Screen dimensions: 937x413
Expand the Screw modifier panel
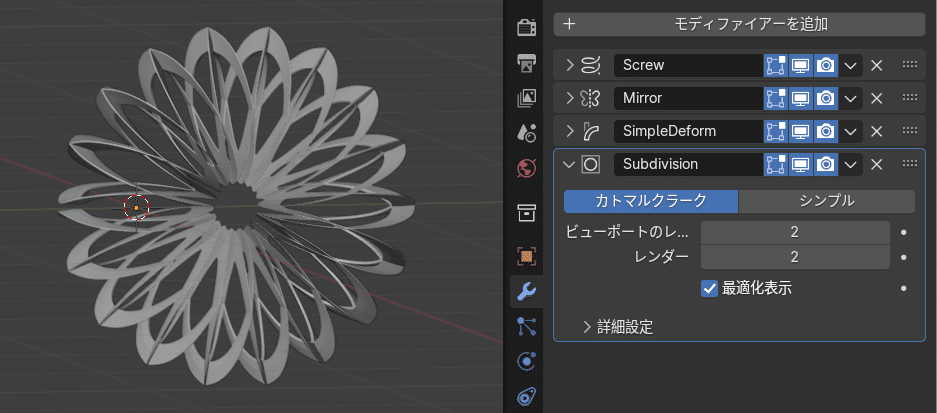[x=569, y=65]
